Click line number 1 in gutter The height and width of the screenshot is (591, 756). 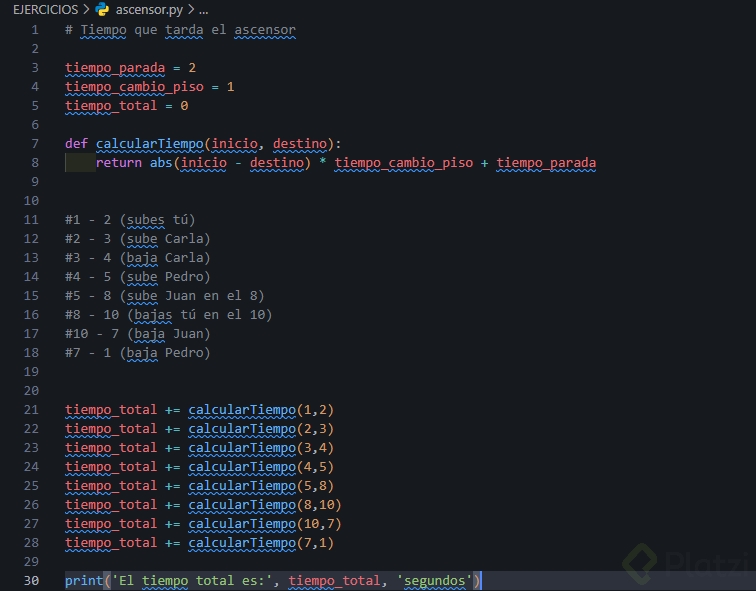coord(35,30)
